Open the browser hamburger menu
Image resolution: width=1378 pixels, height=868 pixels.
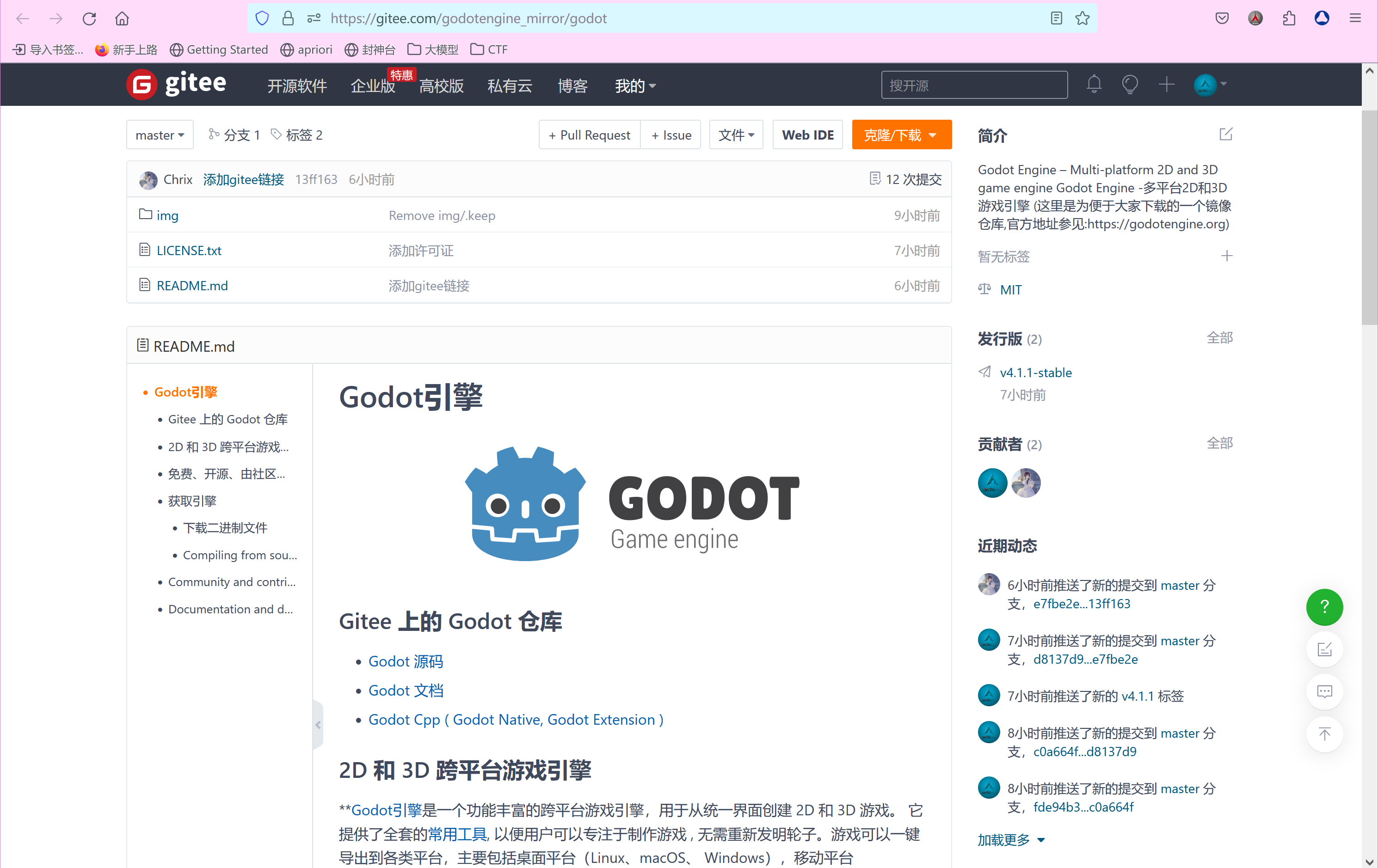pos(1355,18)
